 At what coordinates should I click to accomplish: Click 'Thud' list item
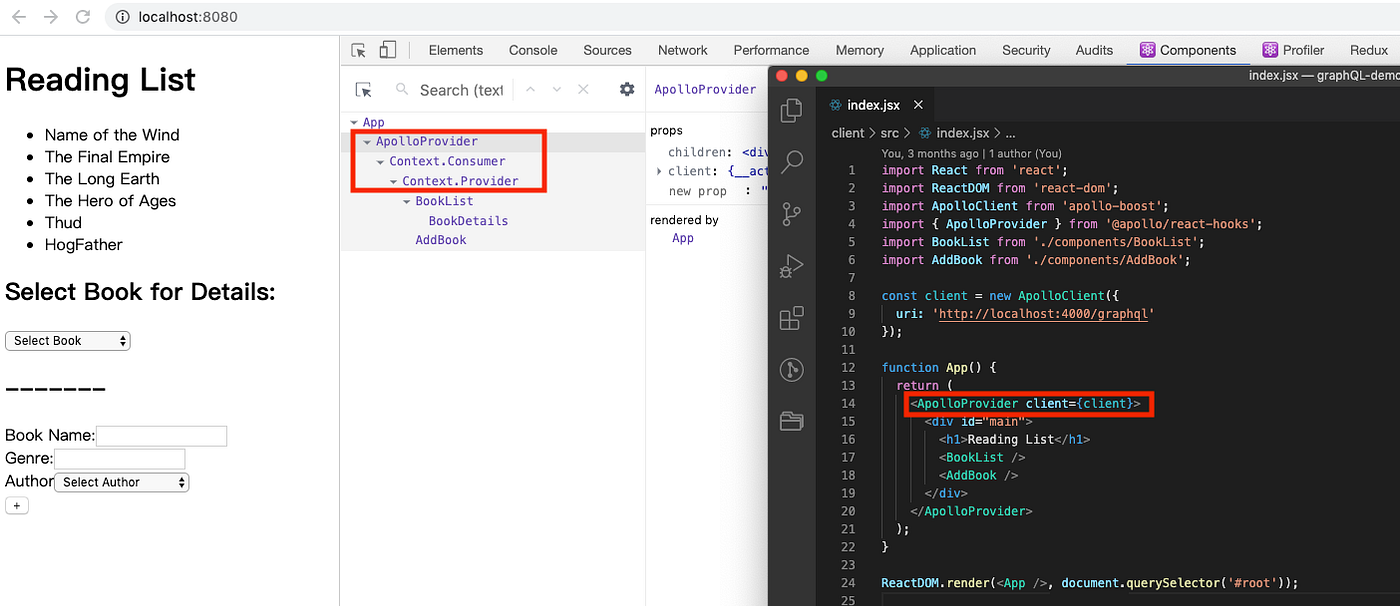tap(63, 223)
